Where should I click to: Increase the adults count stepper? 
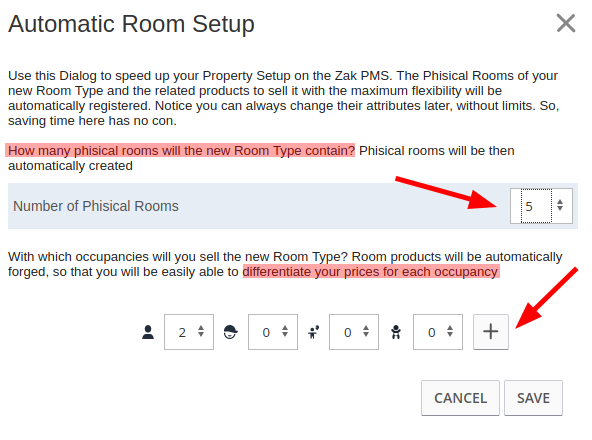pos(201,328)
